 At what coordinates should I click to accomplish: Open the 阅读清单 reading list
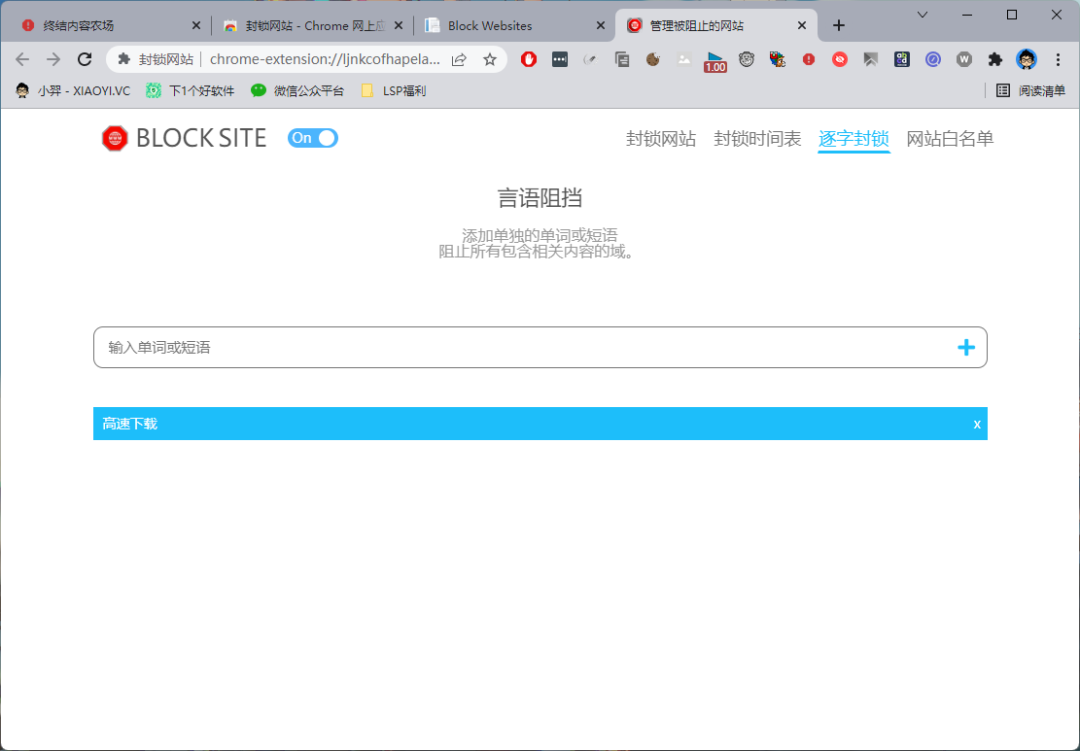pyautogui.click(x=1030, y=91)
